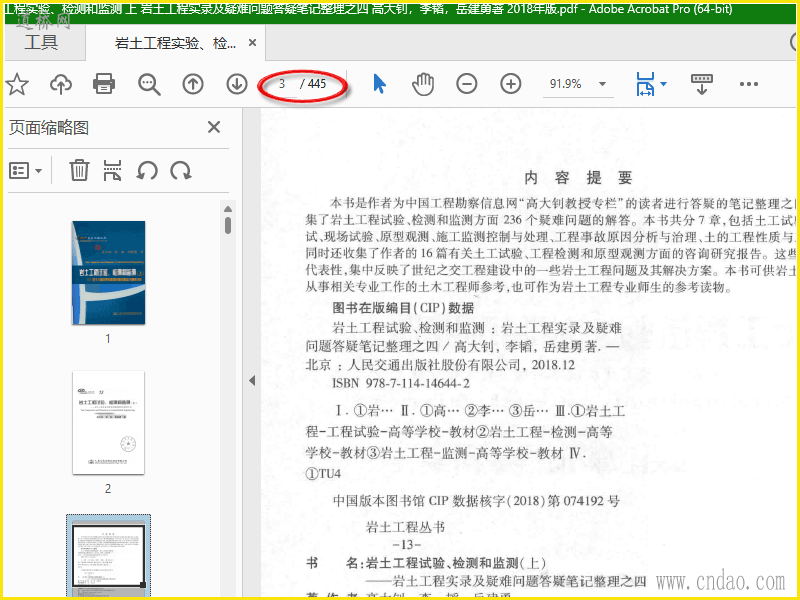Viewport: 800px width, 600px height.
Task: Open more tools with the ellipsis icon
Action: (748, 84)
